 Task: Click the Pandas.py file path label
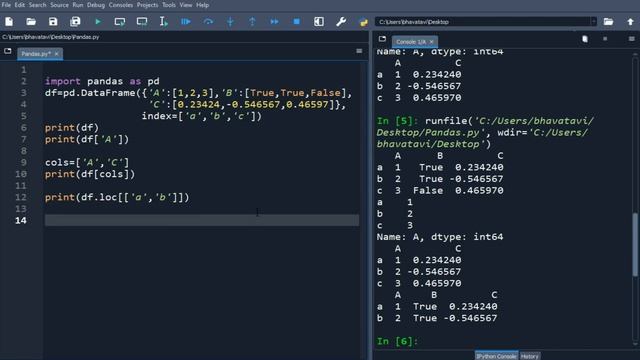[x=51, y=37]
